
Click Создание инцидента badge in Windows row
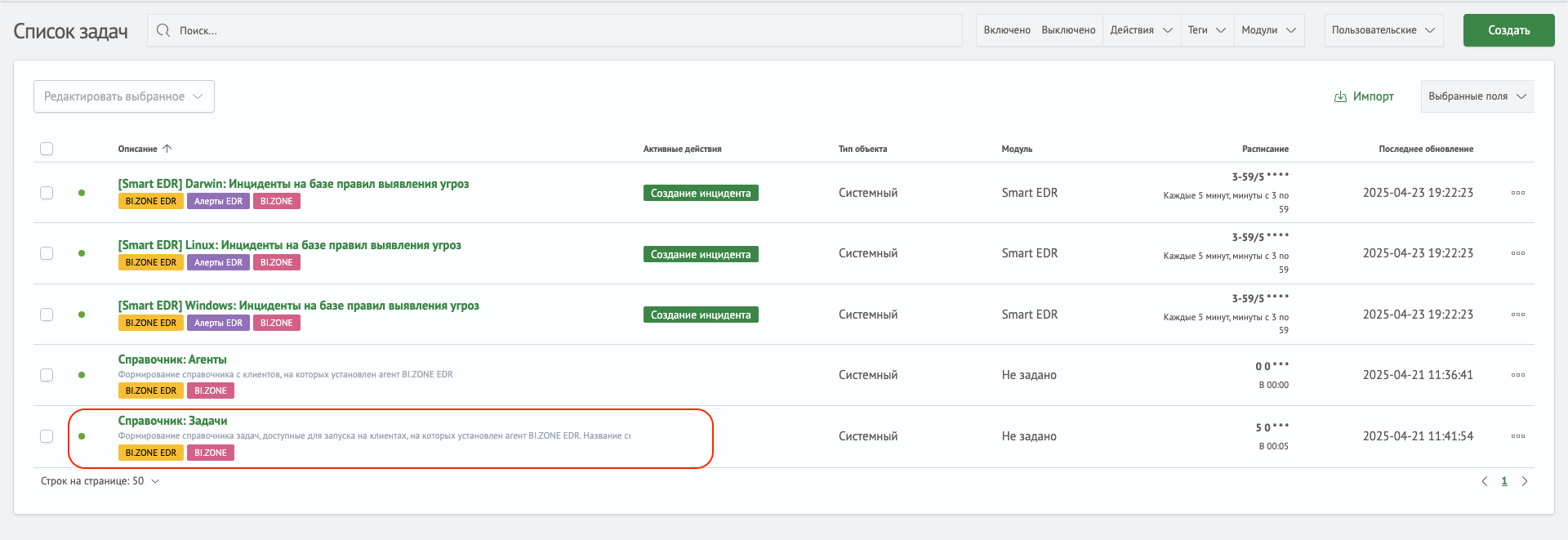pos(701,315)
